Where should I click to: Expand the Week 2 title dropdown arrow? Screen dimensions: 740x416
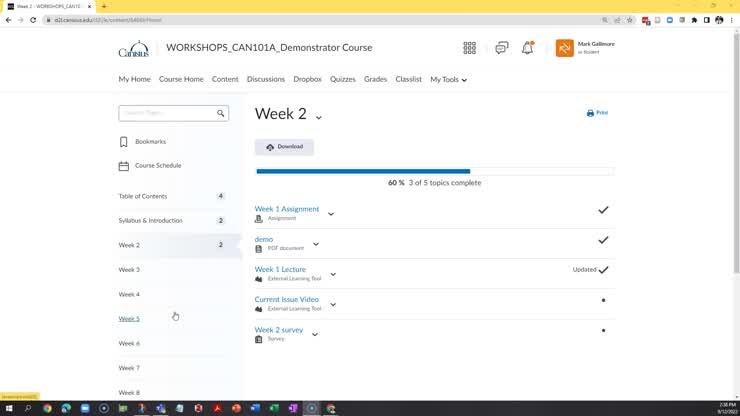point(319,117)
